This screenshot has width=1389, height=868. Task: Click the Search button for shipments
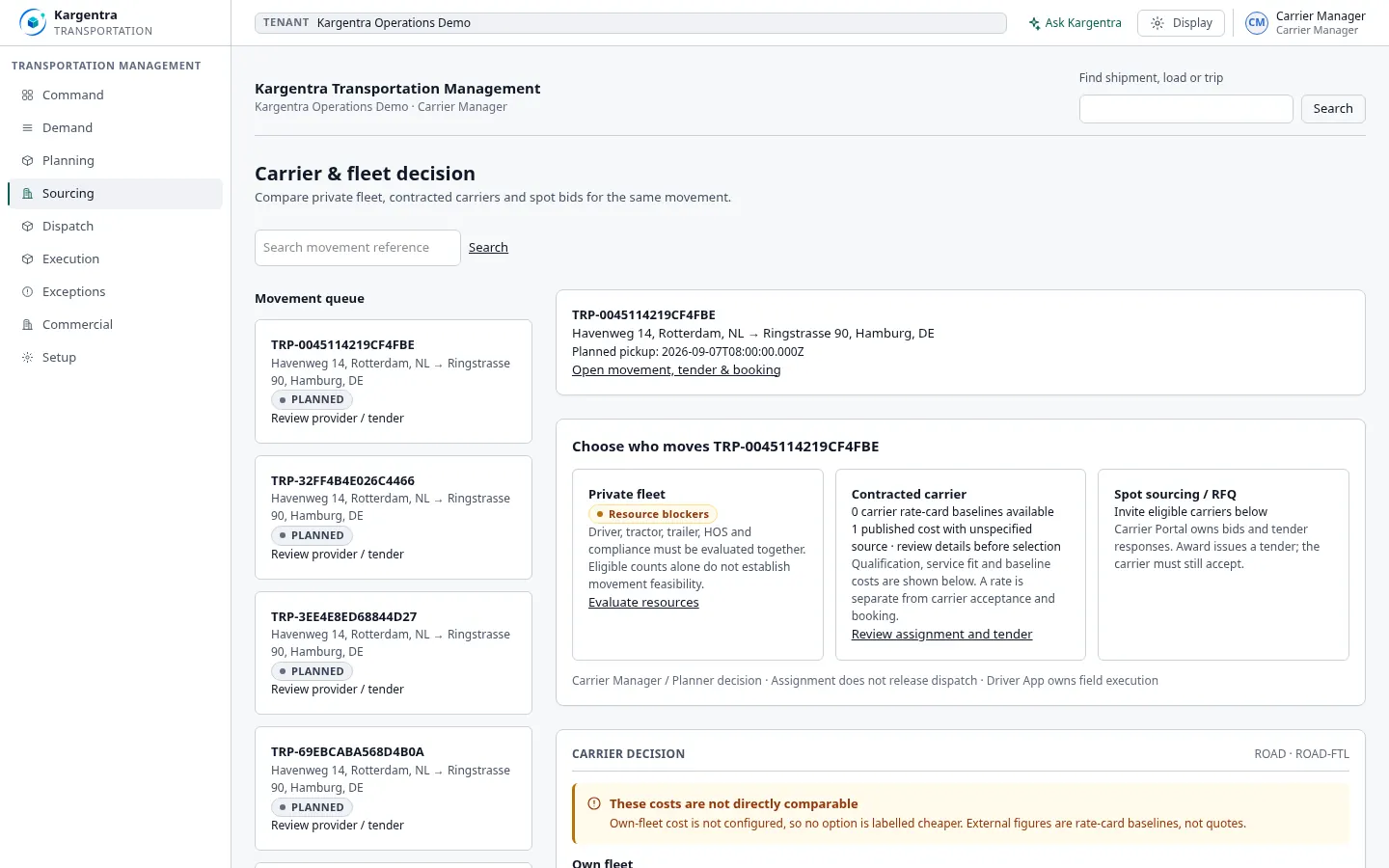point(1333,109)
